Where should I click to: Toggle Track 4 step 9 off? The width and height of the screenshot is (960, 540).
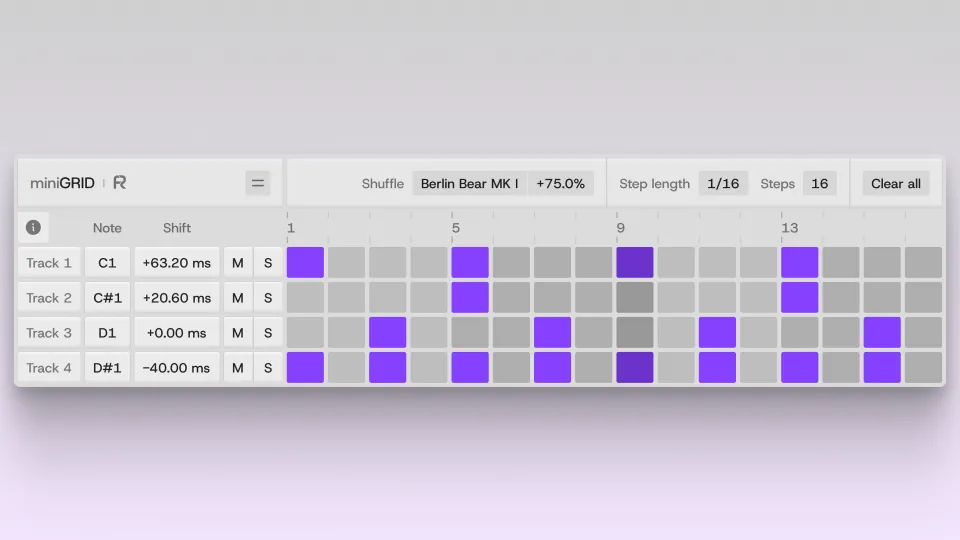coord(635,367)
